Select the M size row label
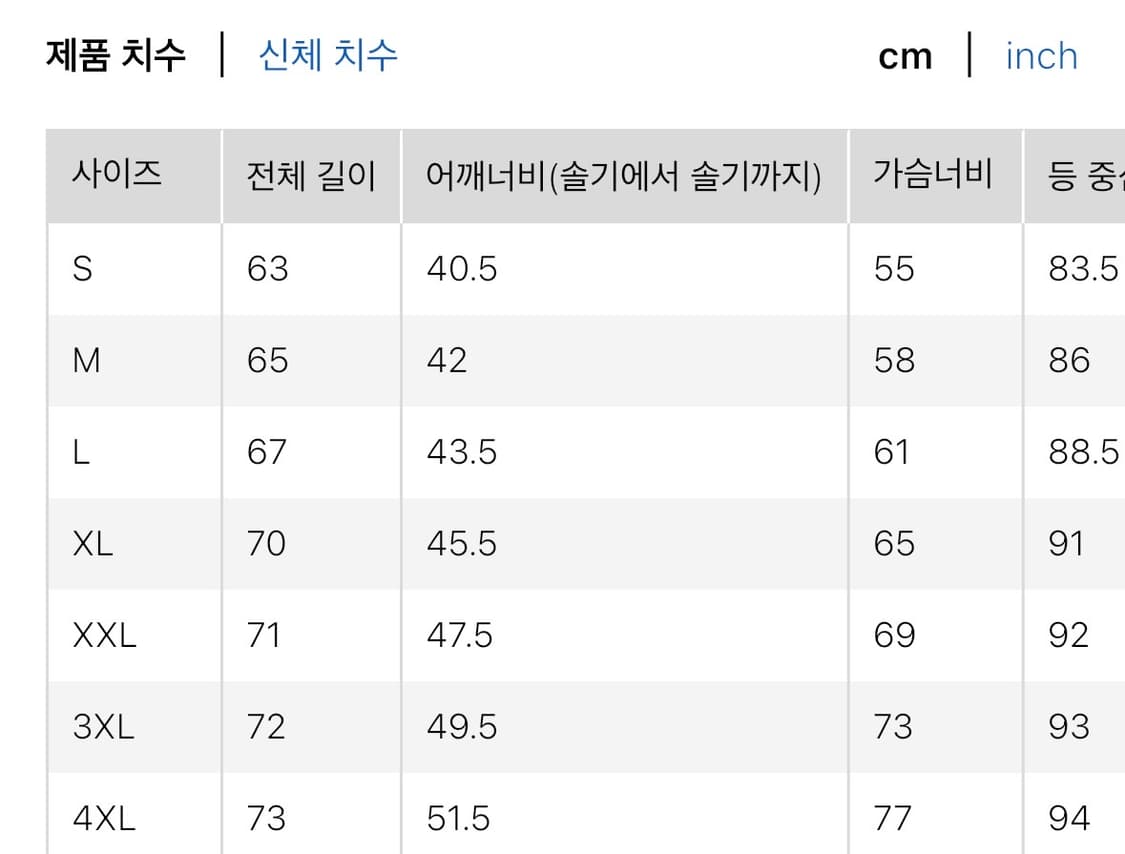The height and width of the screenshot is (854, 1125). (87, 360)
